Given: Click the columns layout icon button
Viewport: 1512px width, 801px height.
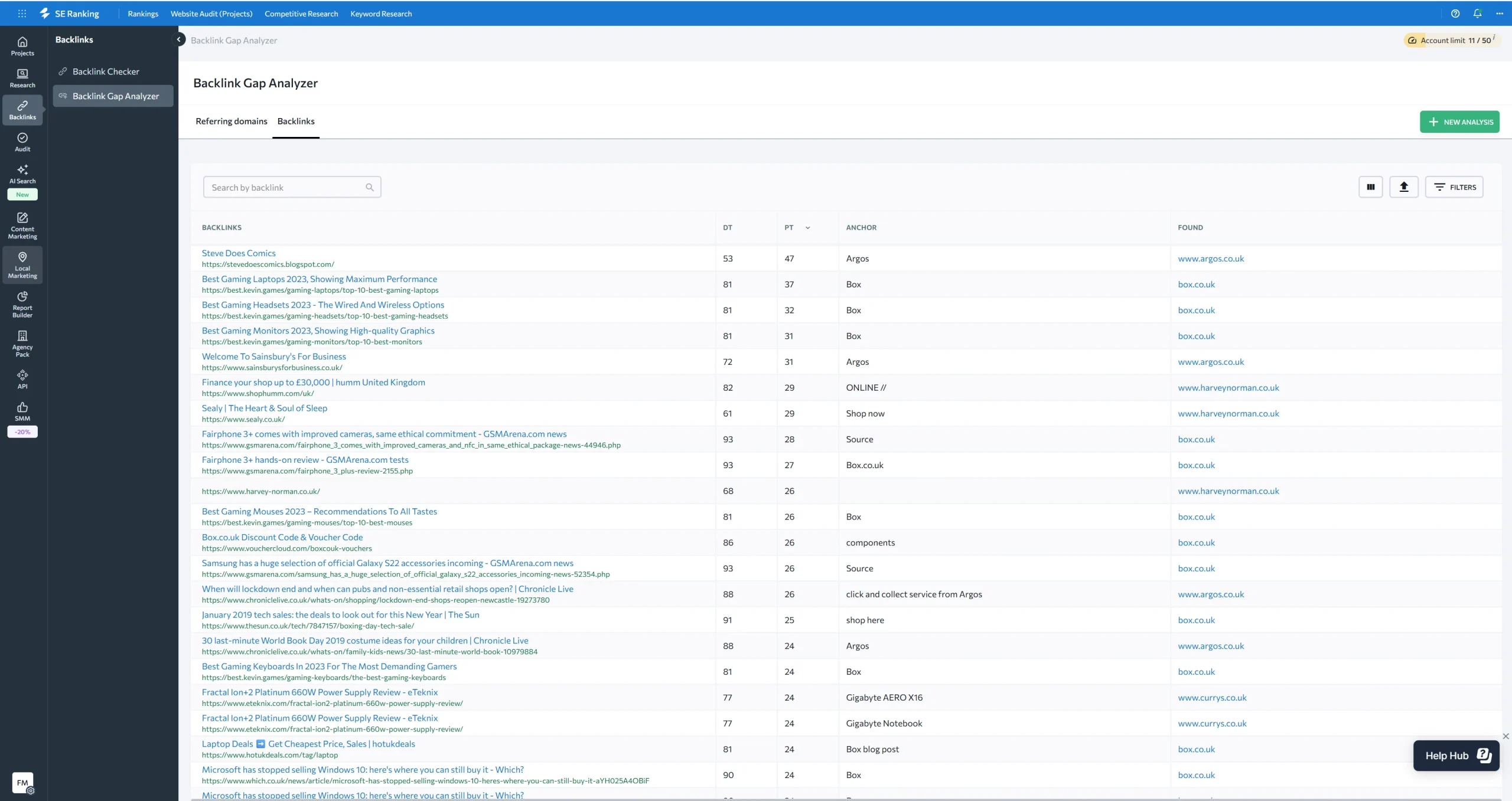Looking at the screenshot, I should (1370, 187).
